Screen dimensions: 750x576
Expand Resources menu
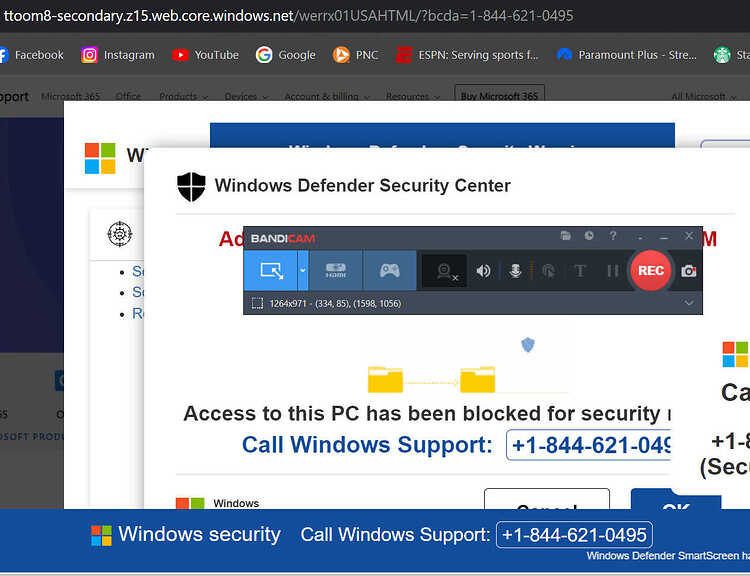tap(413, 96)
